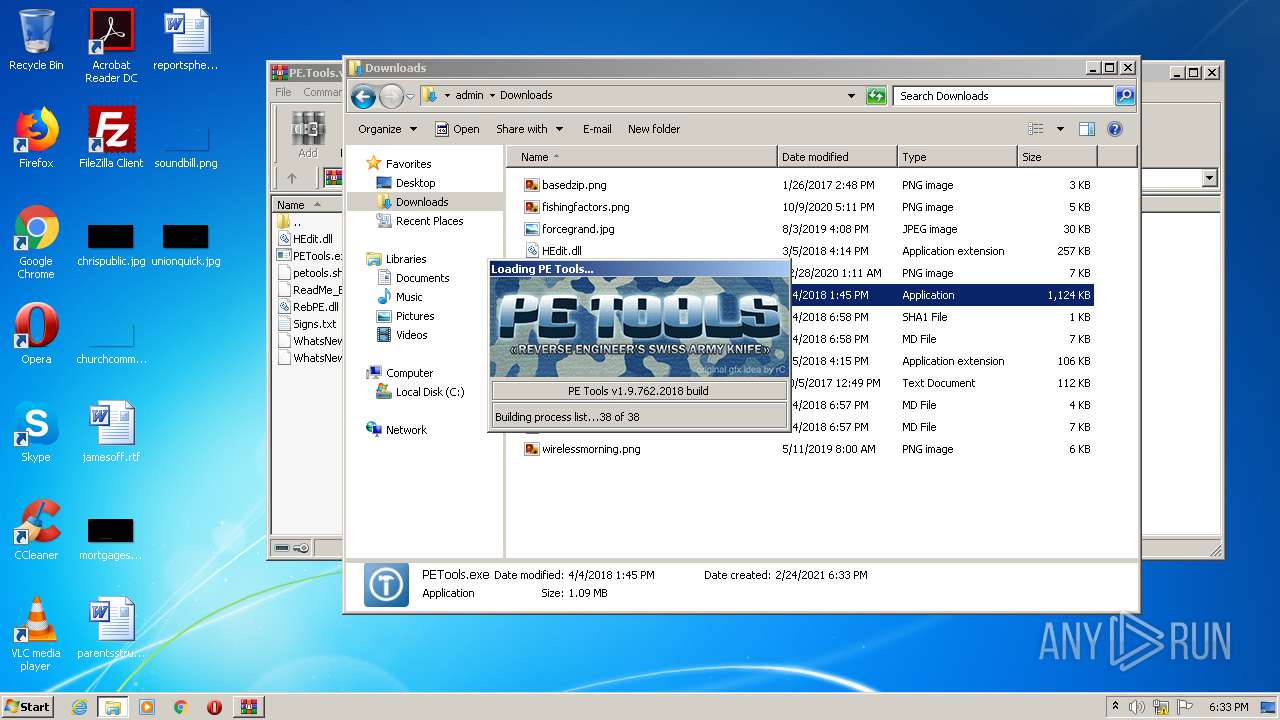Open Recent Places in navigation pane
Screen dimensions: 1280x720
429,221
